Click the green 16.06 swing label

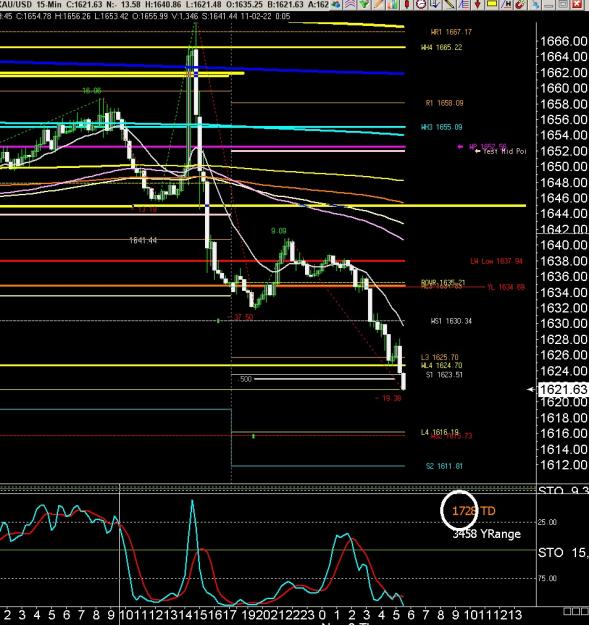pos(92,91)
